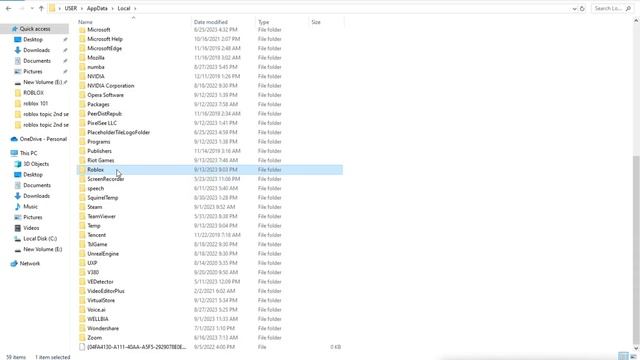Open pinned Documents under Quick access
The height and width of the screenshot is (360, 640).
click(x=37, y=61)
